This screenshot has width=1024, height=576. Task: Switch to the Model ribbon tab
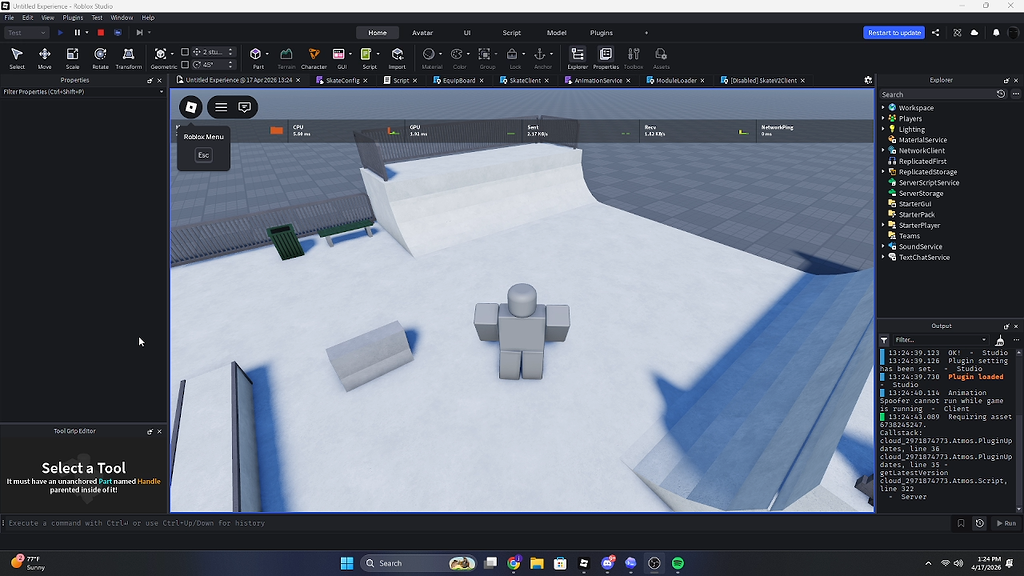coord(556,33)
